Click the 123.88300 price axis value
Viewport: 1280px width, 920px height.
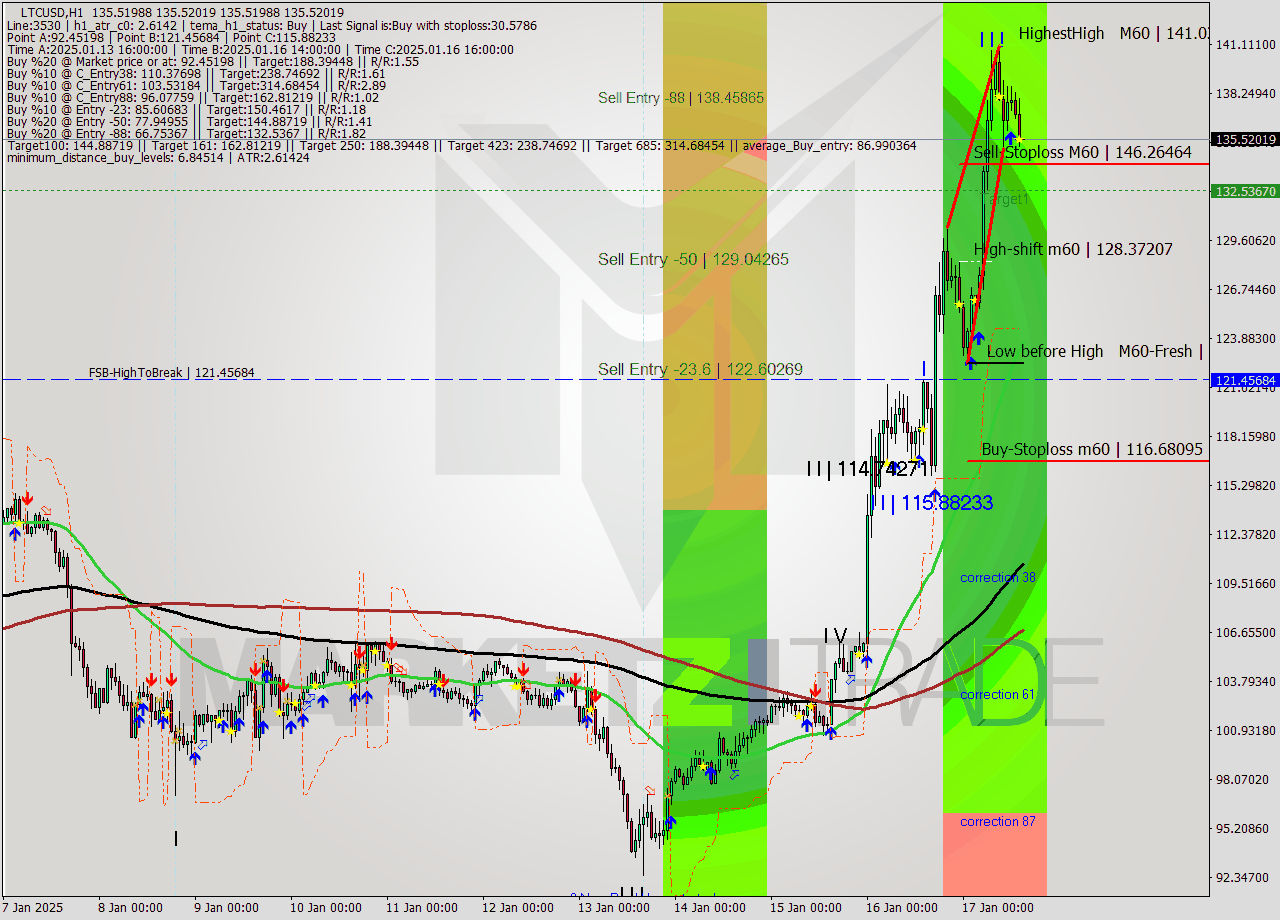[x=1245, y=338]
